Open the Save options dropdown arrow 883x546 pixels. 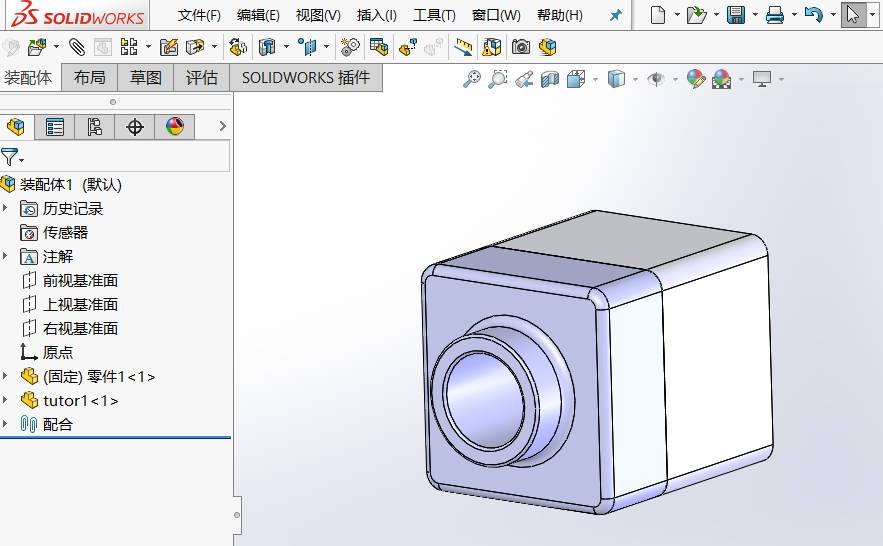[755, 15]
